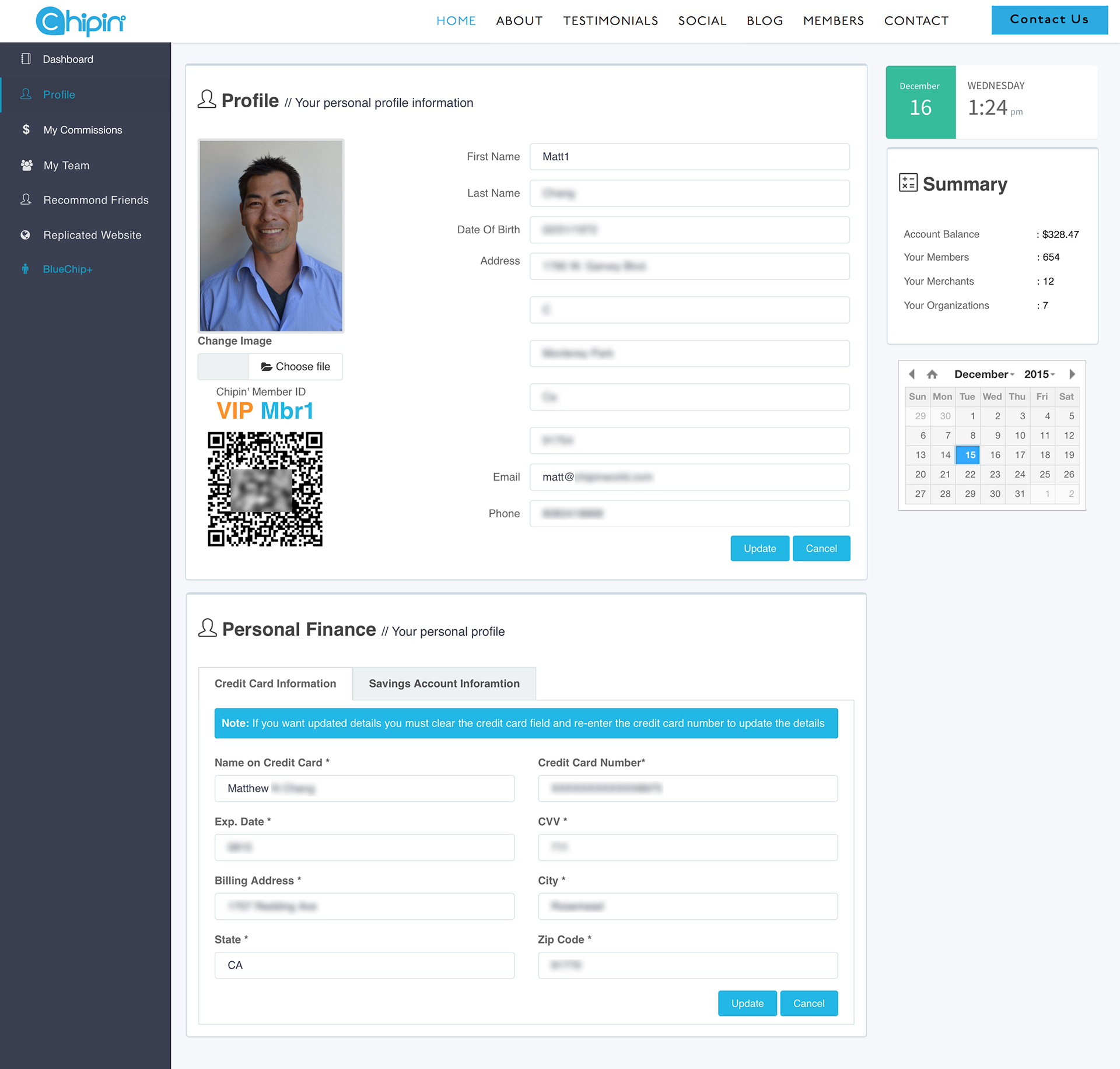
Task: Switch to Savings Account Information tab
Action: (444, 684)
